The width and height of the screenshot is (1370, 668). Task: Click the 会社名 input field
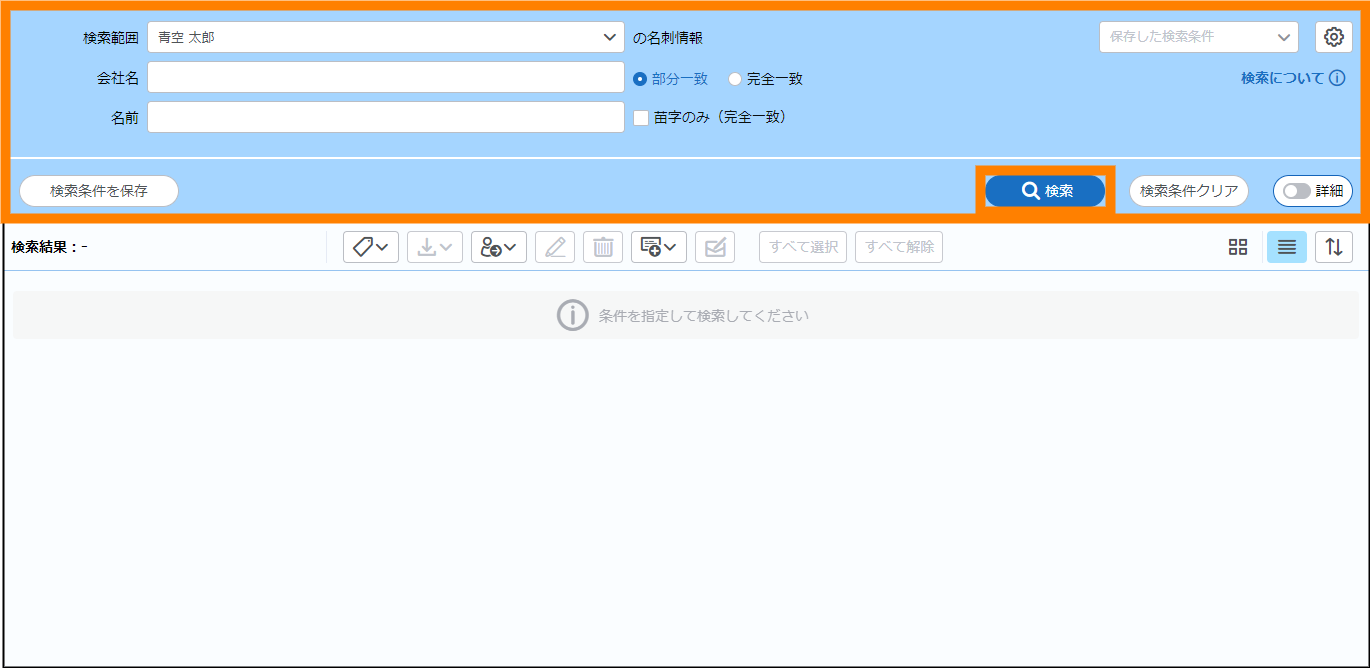click(385, 78)
